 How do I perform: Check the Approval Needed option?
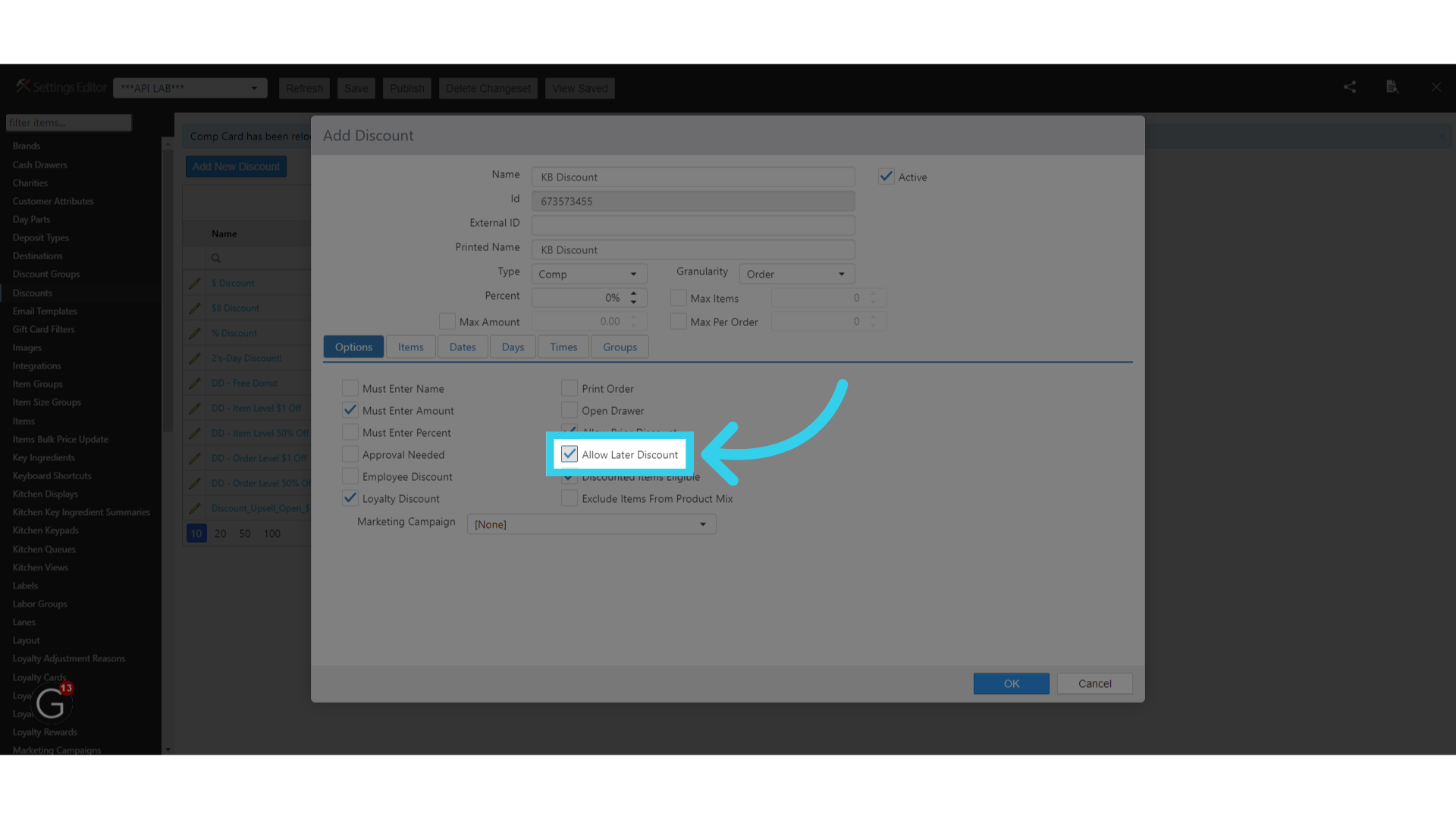click(x=350, y=454)
